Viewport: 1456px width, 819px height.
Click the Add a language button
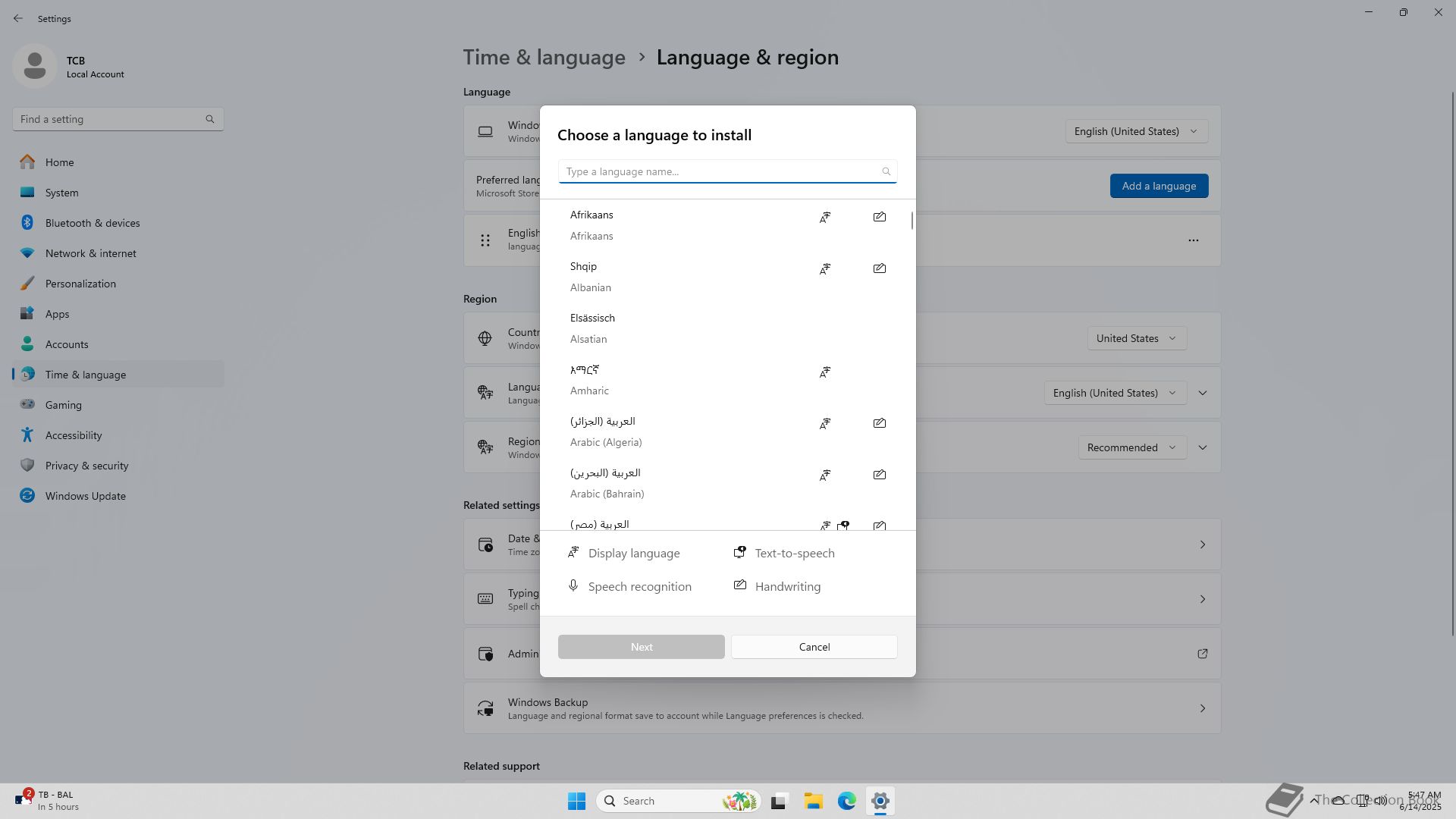[x=1158, y=186]
